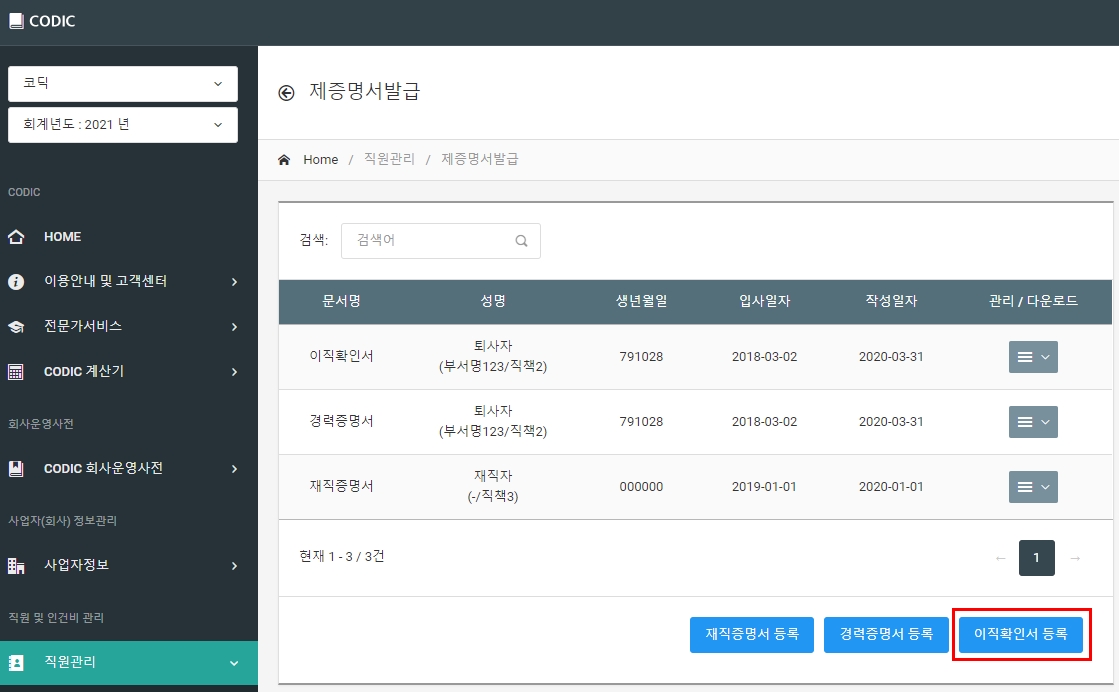
Task: Expand the CODIC 회사운영사전 menu
Action: (128, 469)
